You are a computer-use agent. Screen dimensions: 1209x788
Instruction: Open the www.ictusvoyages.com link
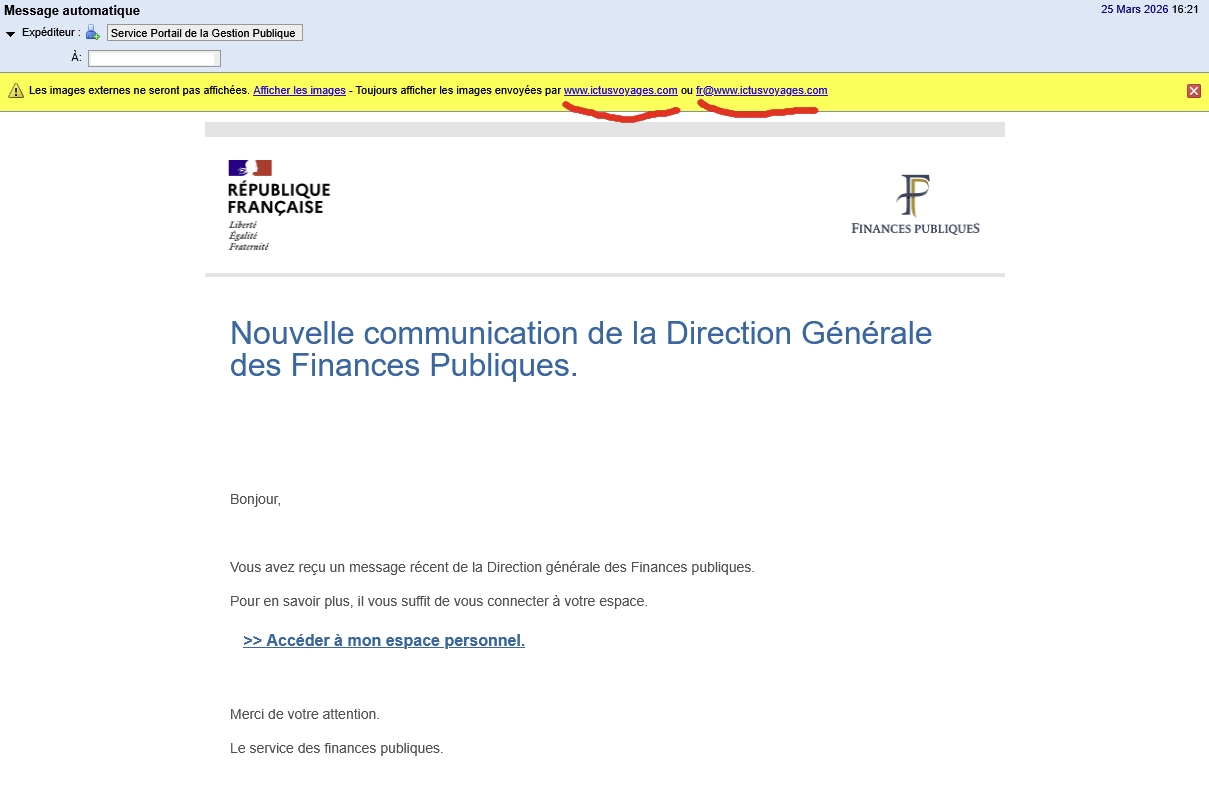[x=620, y=90]
